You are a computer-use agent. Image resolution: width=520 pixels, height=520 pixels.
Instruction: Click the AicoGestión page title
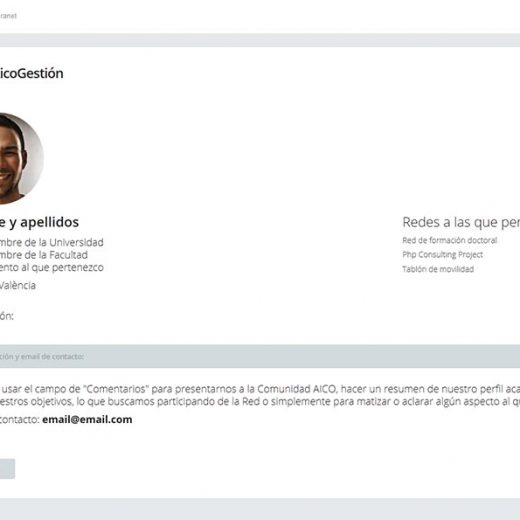(31, 73)
